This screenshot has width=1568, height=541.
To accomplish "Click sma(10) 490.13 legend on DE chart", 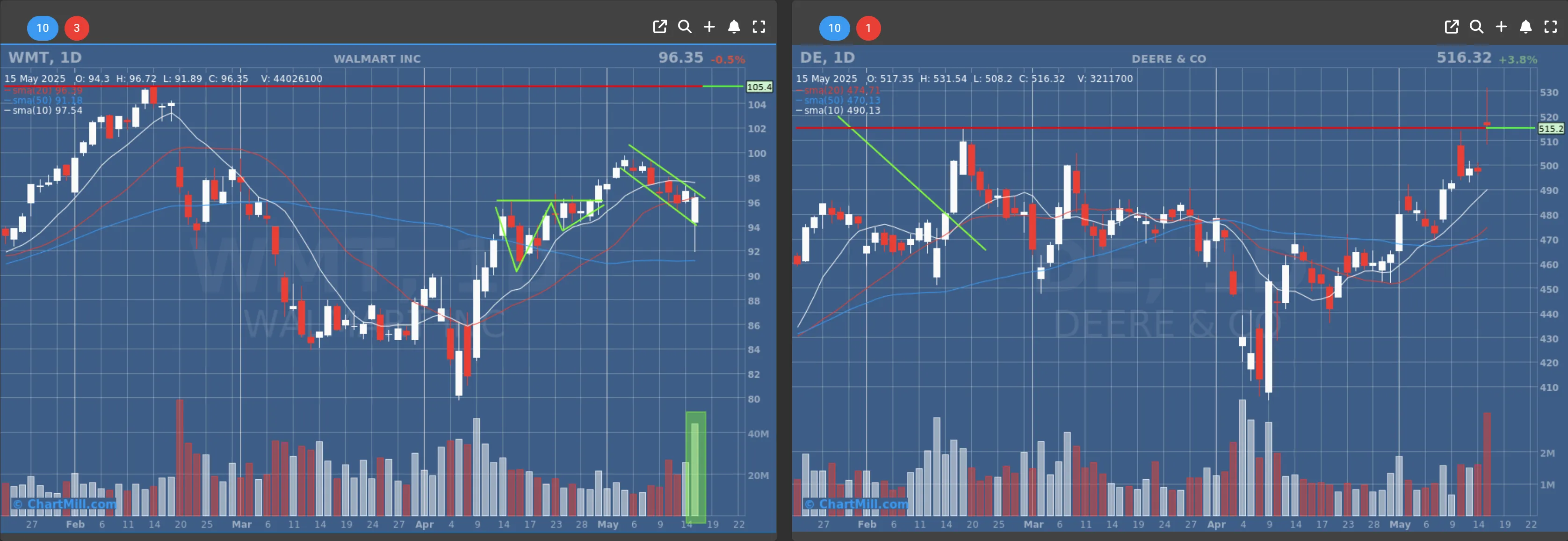I will [x=838, y=110].
